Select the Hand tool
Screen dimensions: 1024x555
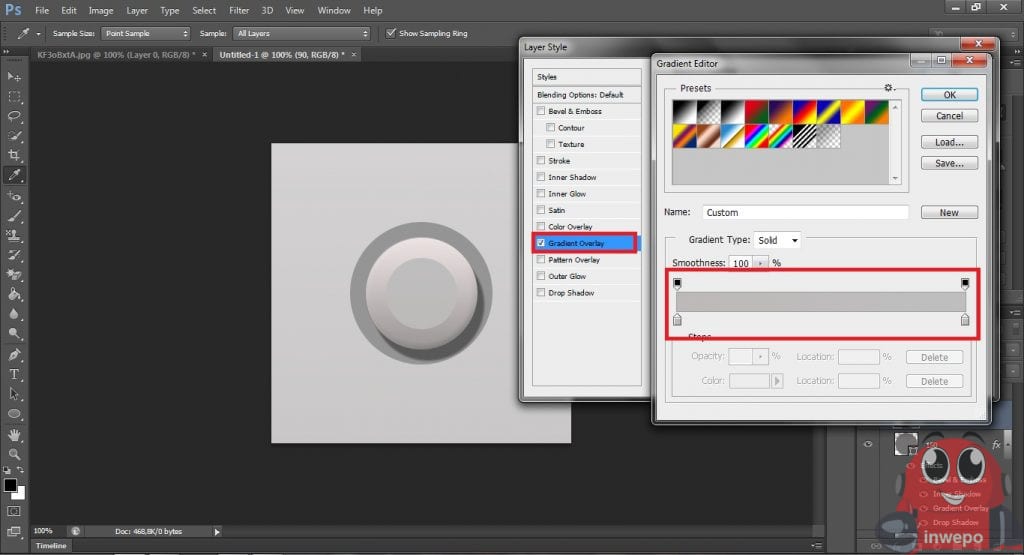(14, 435)
